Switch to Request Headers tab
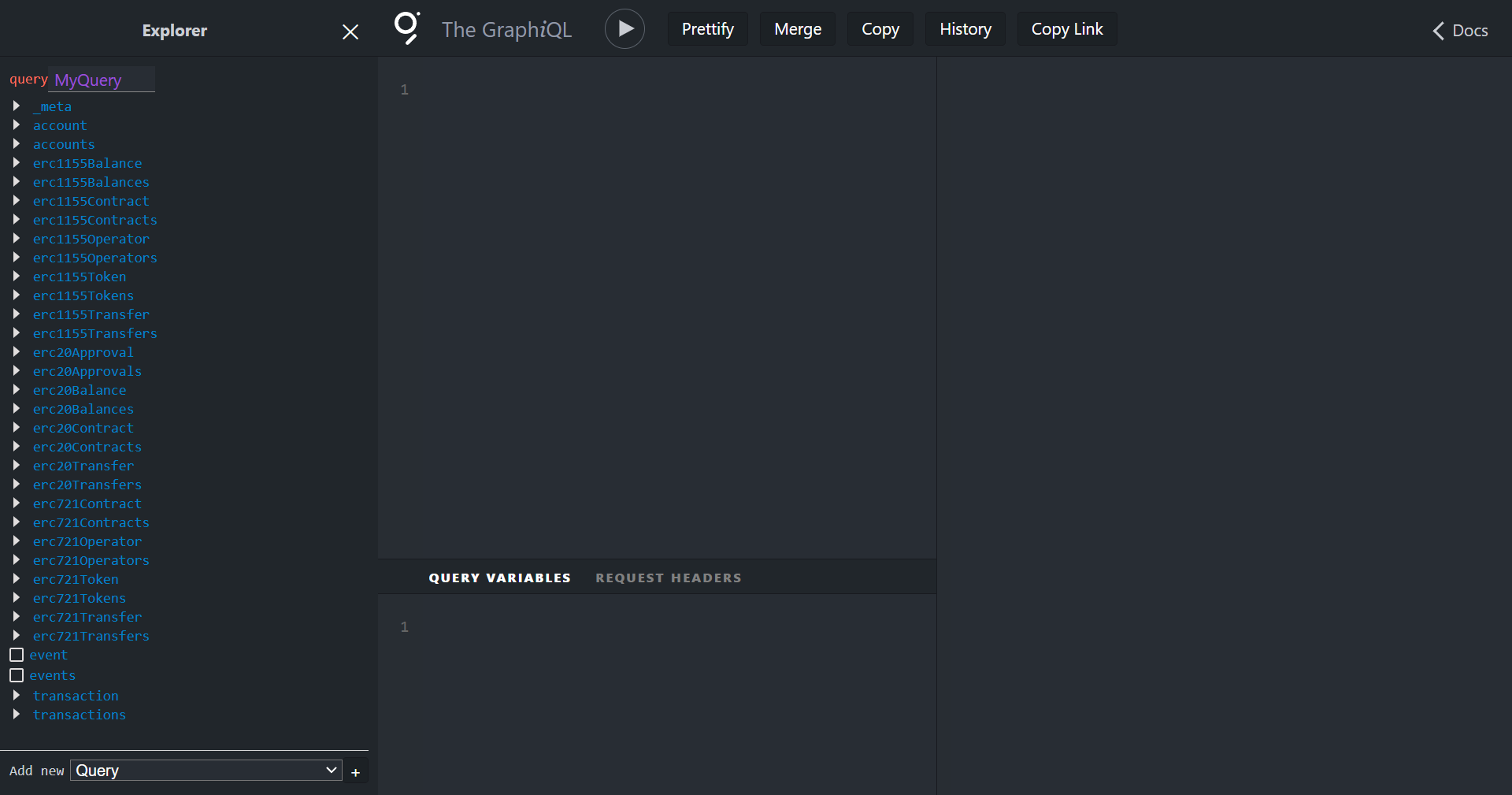The width and height of the screenshot is (1512, 795). coord(668,578)
